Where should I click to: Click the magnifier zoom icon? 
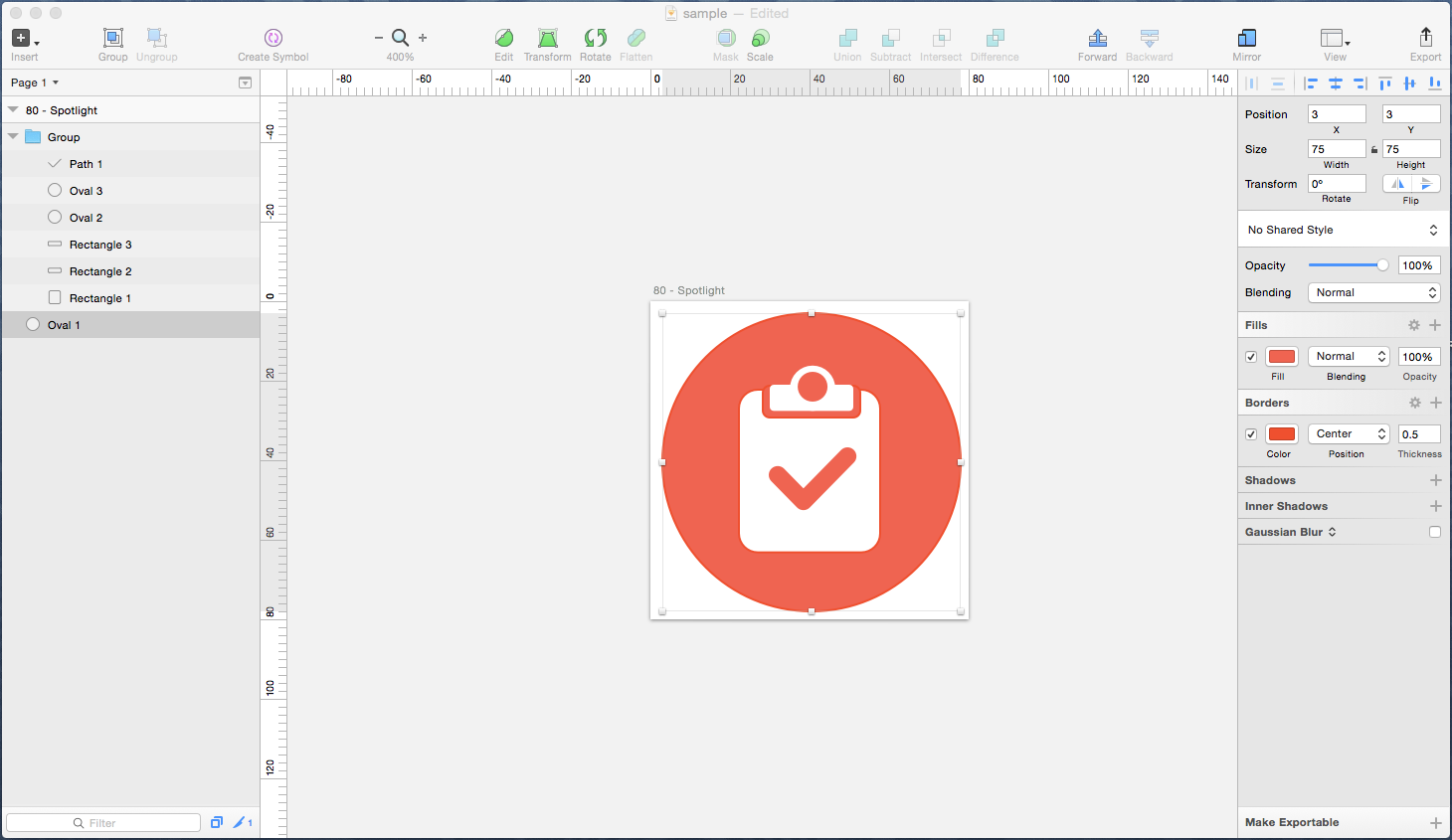click(400, 38)
